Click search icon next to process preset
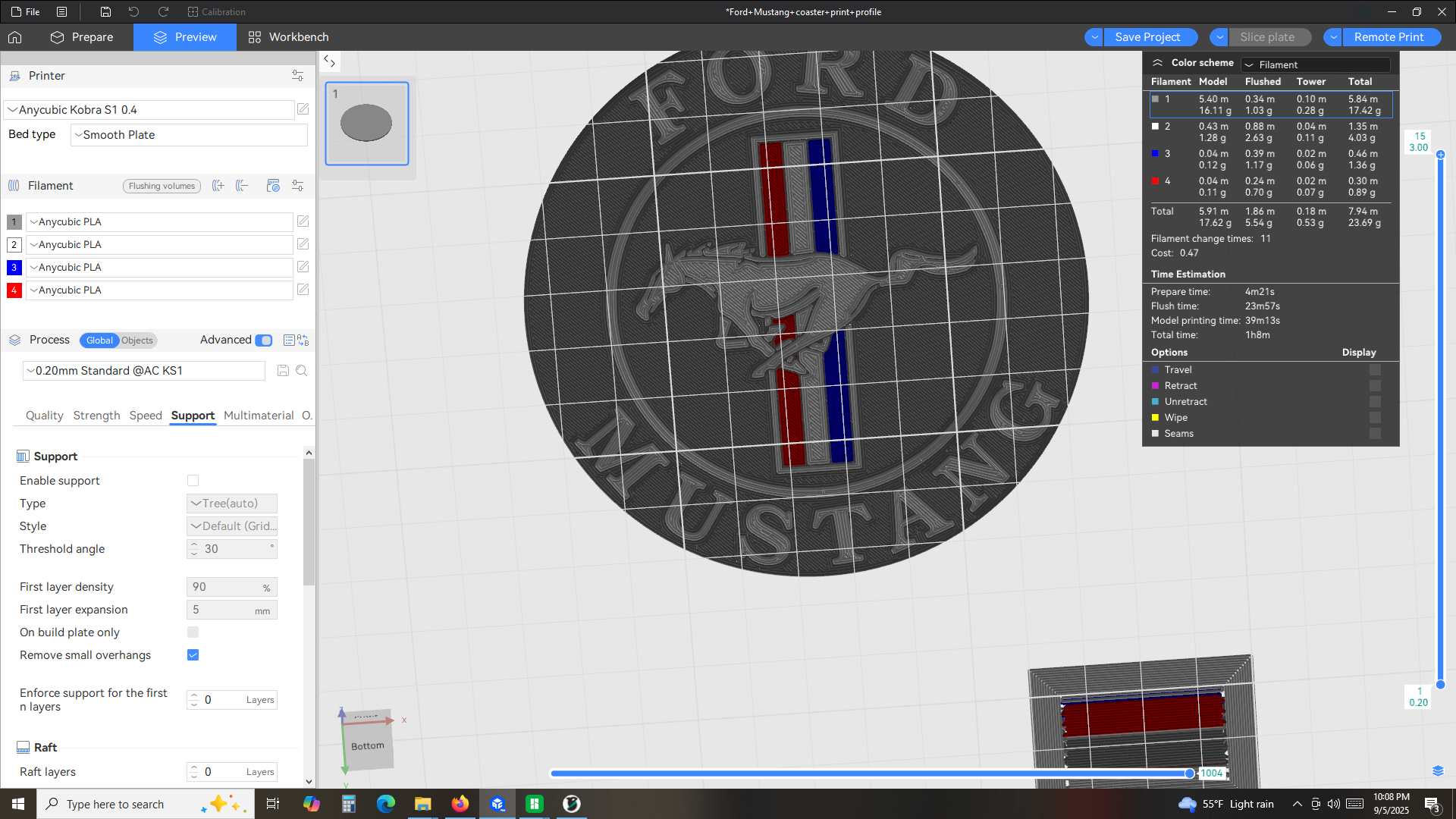This screenshot has width=1456, height=819. point(302,371)
